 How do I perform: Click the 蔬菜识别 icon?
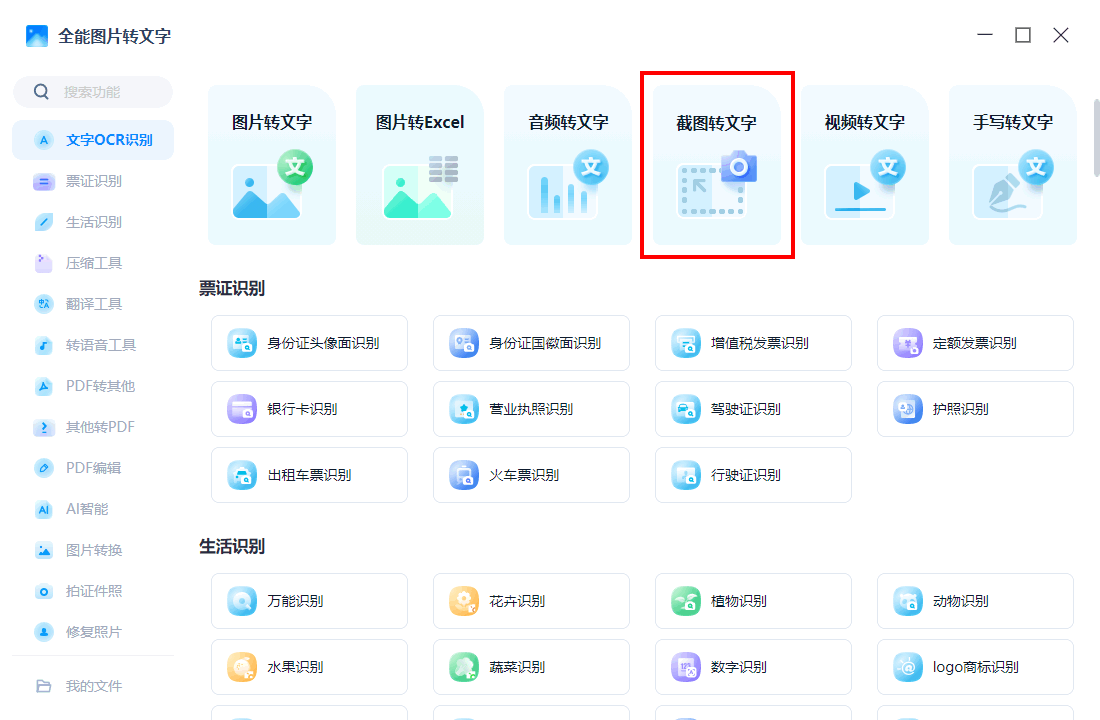(x=464, y=667)
